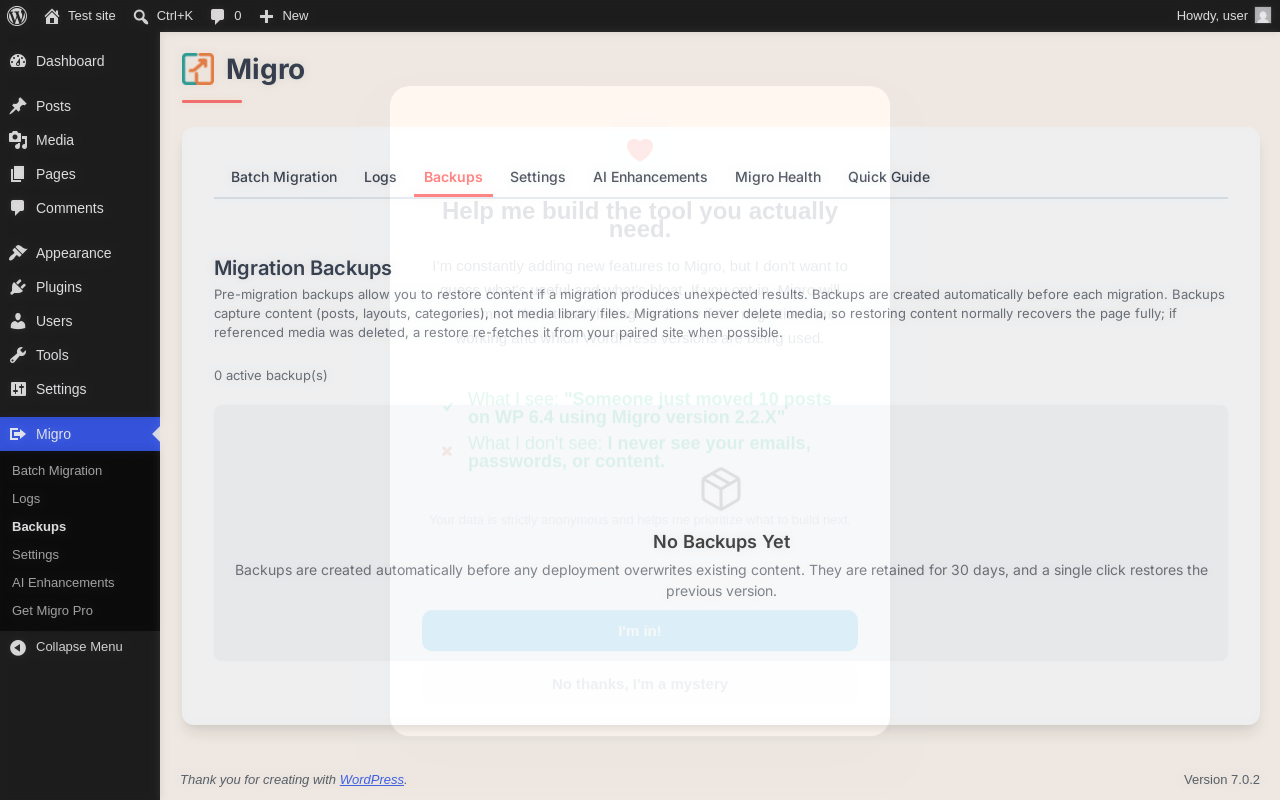Image resolution: width=1280 pixels, height=800 pixels.
Task: Select the Backups tab
Action: point(453,177)
